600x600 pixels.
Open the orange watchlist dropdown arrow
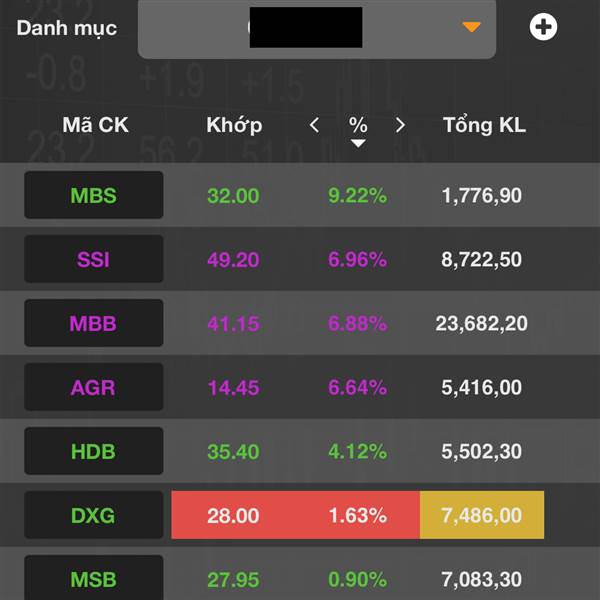tap(471, 27)
